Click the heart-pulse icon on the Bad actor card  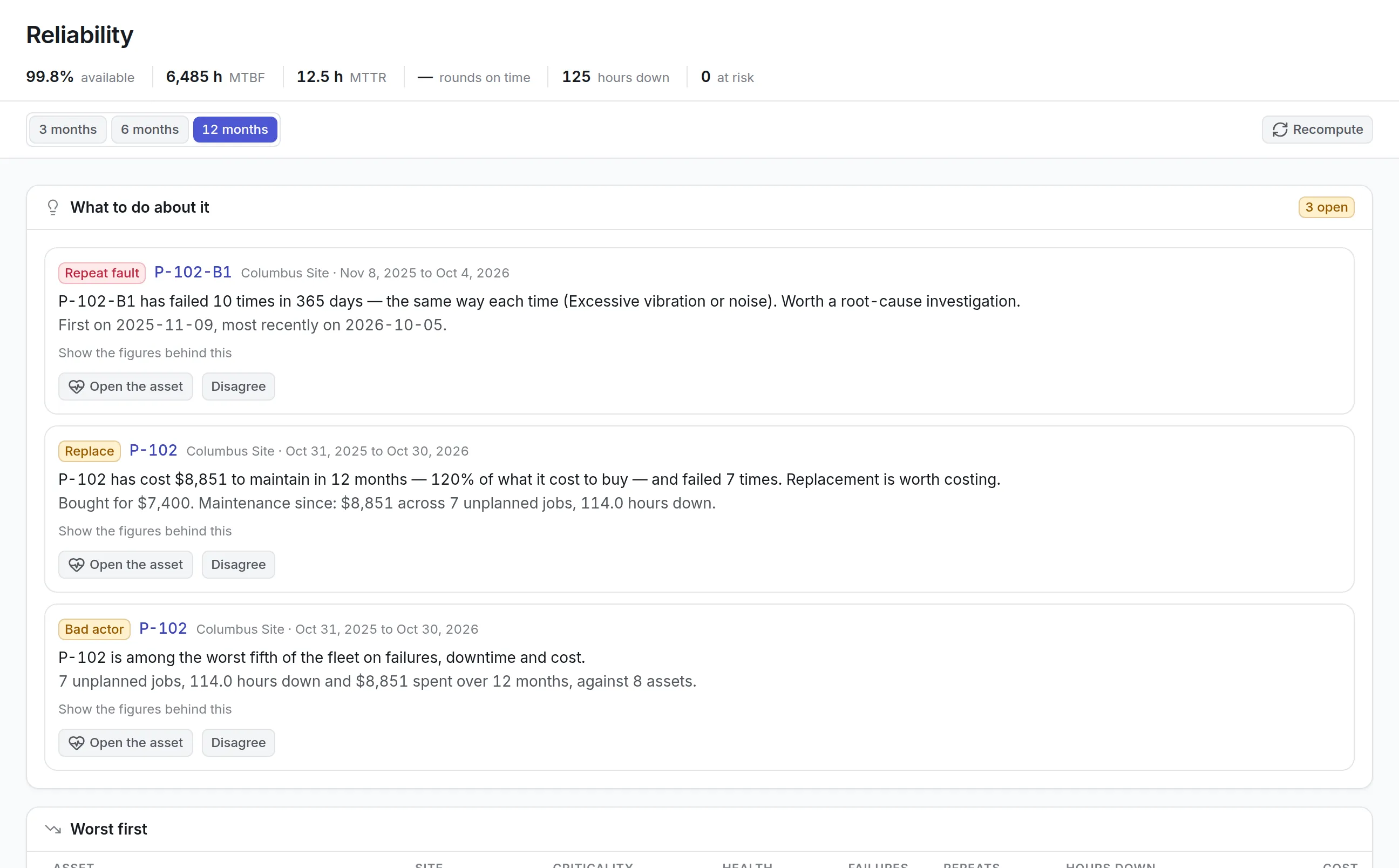coord(76,742)
